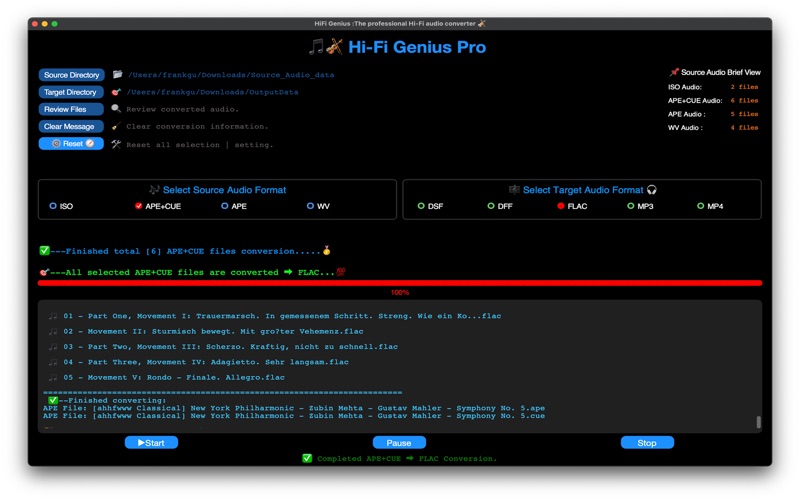The image size is (800, 500).
Task: Click the Reset button
Action: coord(71,144)
